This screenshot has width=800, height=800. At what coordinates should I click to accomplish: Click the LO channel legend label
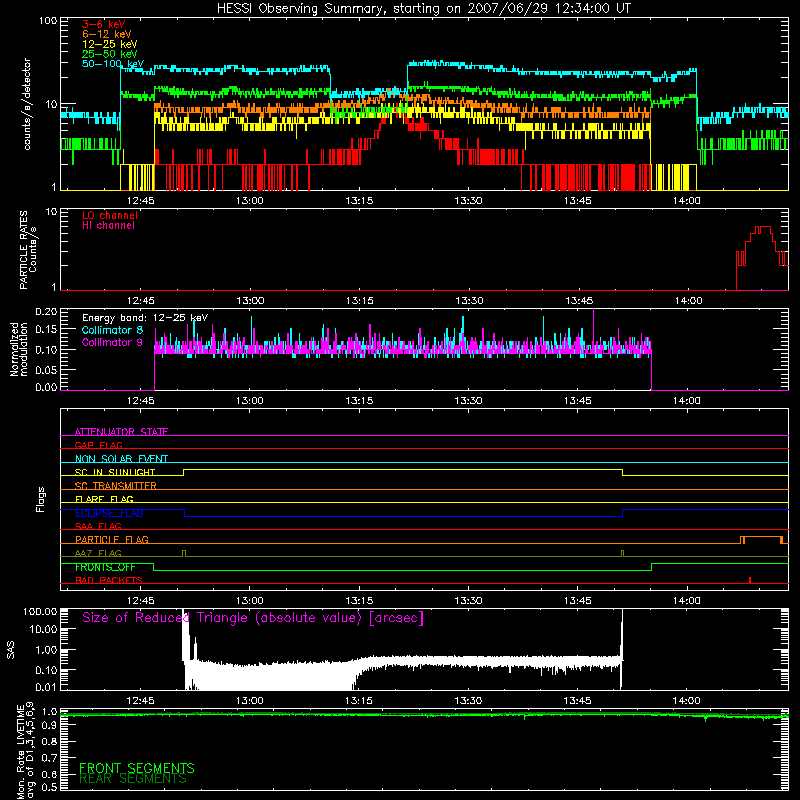[x=110, y=215]
